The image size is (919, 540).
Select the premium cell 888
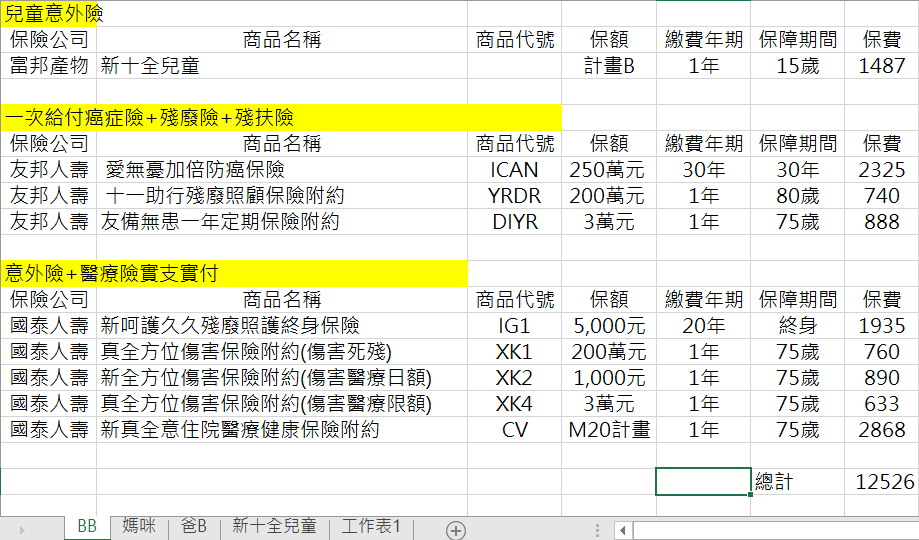[881, 222]
